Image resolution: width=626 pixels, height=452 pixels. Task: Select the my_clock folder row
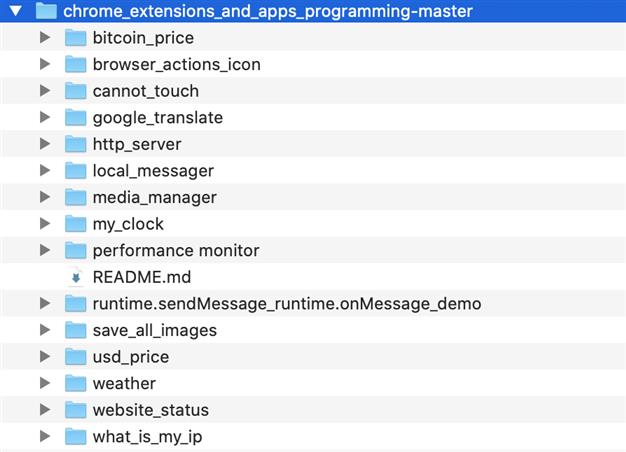[x=313, y=224]
